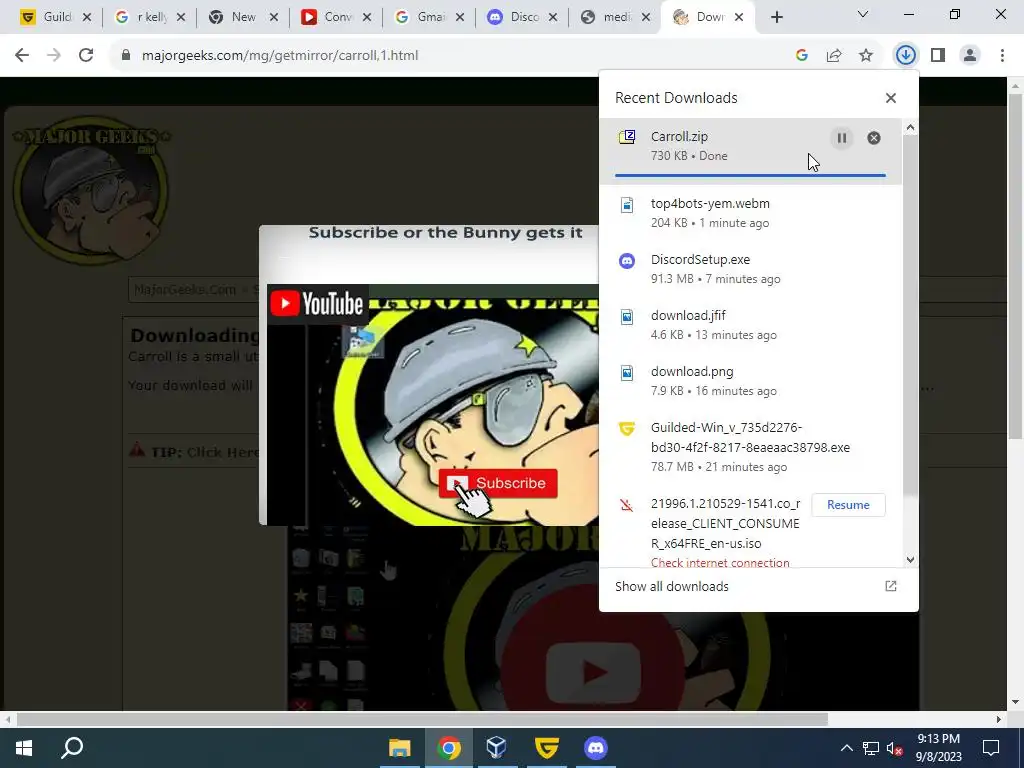
Task: Reload the current page
Action: [86, 56]
